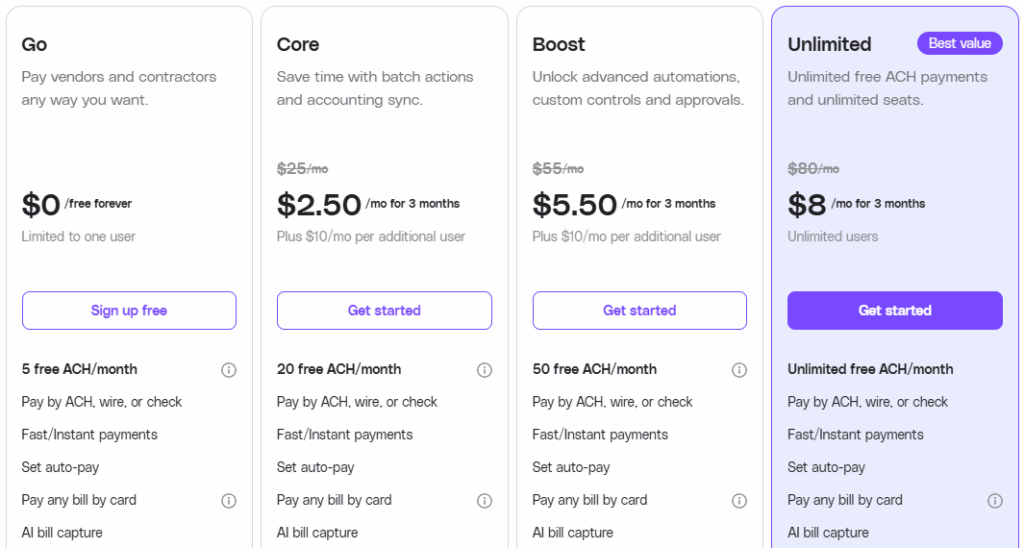Select the Unlimited plan heading
1024x548 pixels.
[829, 44]
